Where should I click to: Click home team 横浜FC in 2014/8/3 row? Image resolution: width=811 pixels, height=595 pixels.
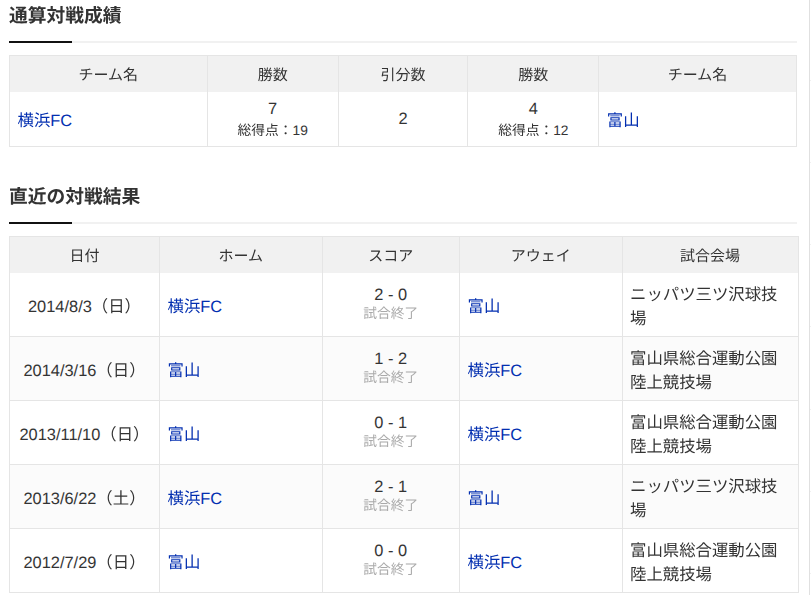[x=194, y=306]
